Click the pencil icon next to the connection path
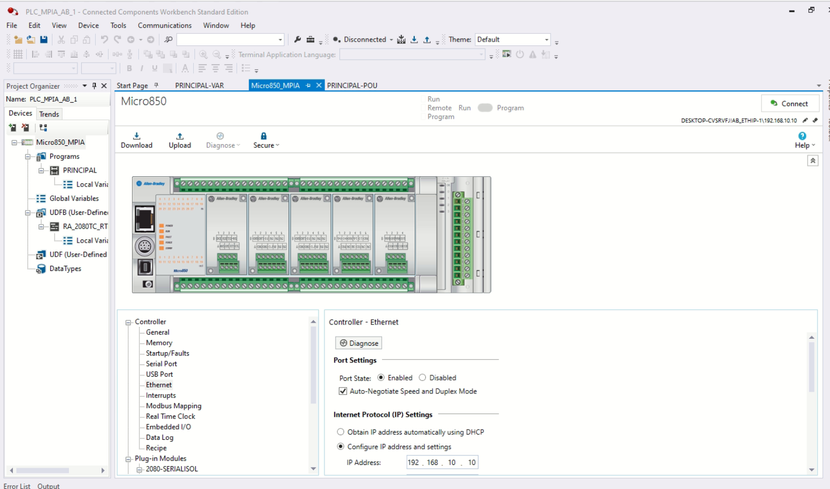The height and width of the screenshot is (489, 830). click(805, 121)
